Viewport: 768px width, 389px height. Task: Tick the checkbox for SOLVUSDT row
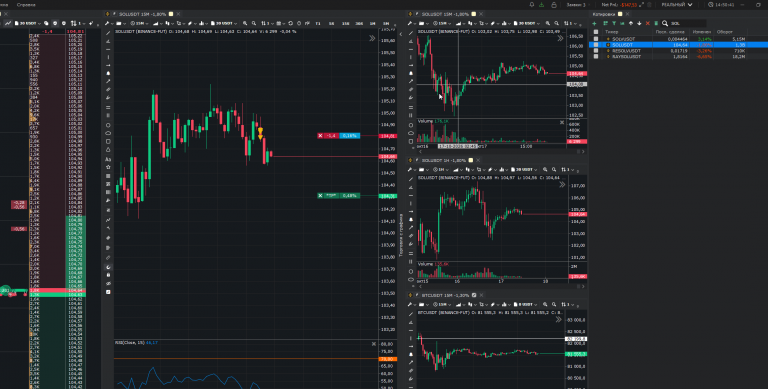point(596,39)
